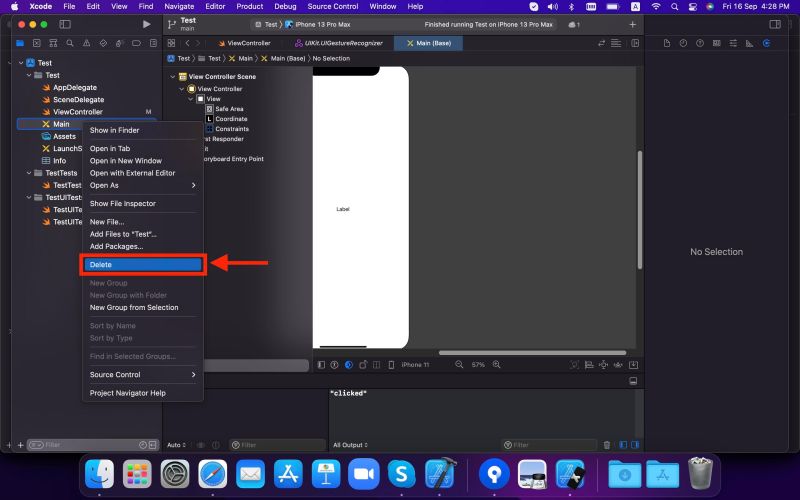Open the Symbol navigator icon

[53, 43]
